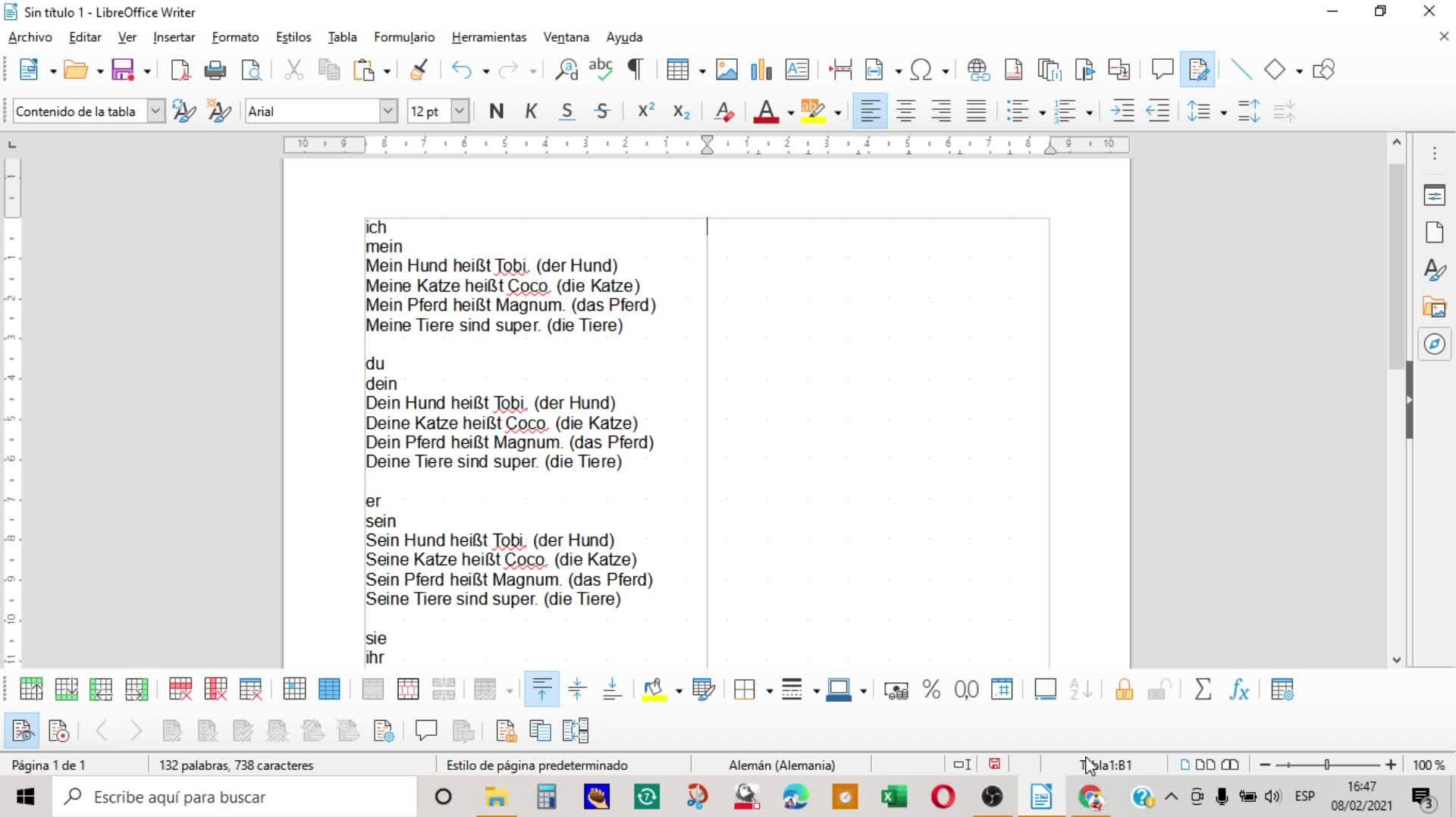The height and width of the screenshot is (817, 1456).
Task: Open the Navigator sidebar panel
Action: click(x=1434, y=344)
